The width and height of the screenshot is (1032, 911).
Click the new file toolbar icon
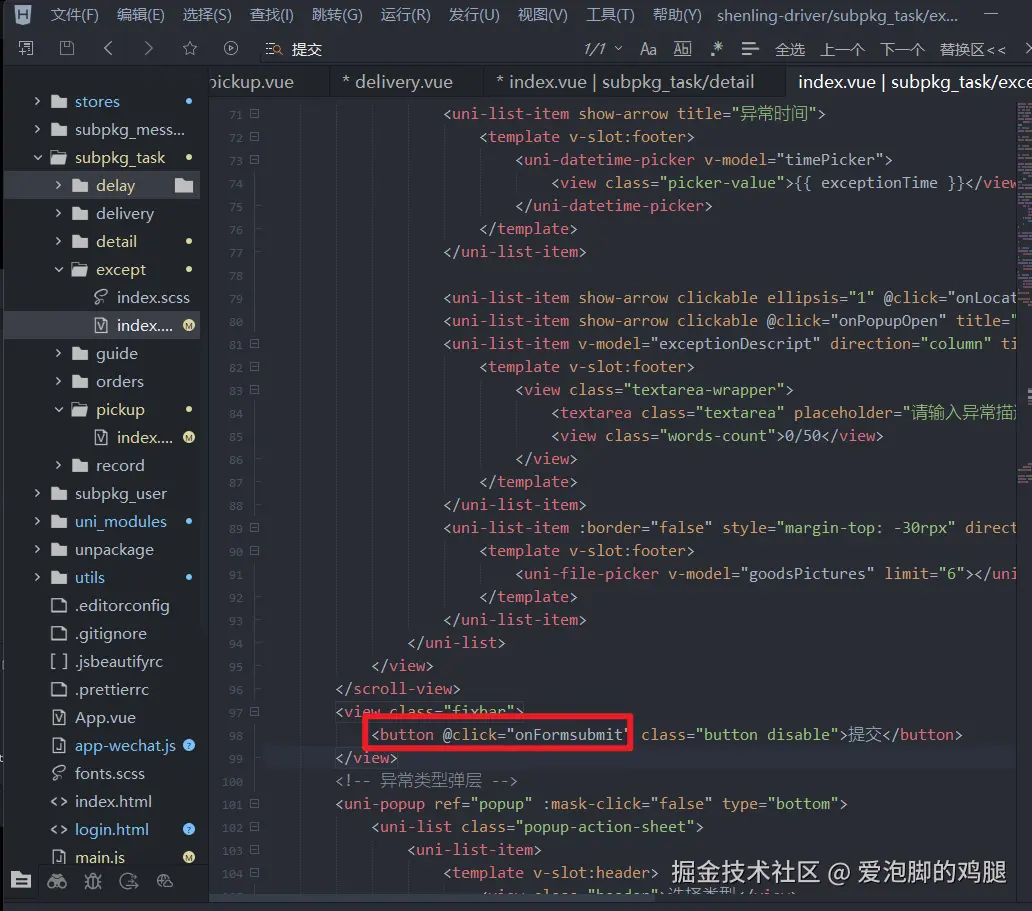[26, 48]
